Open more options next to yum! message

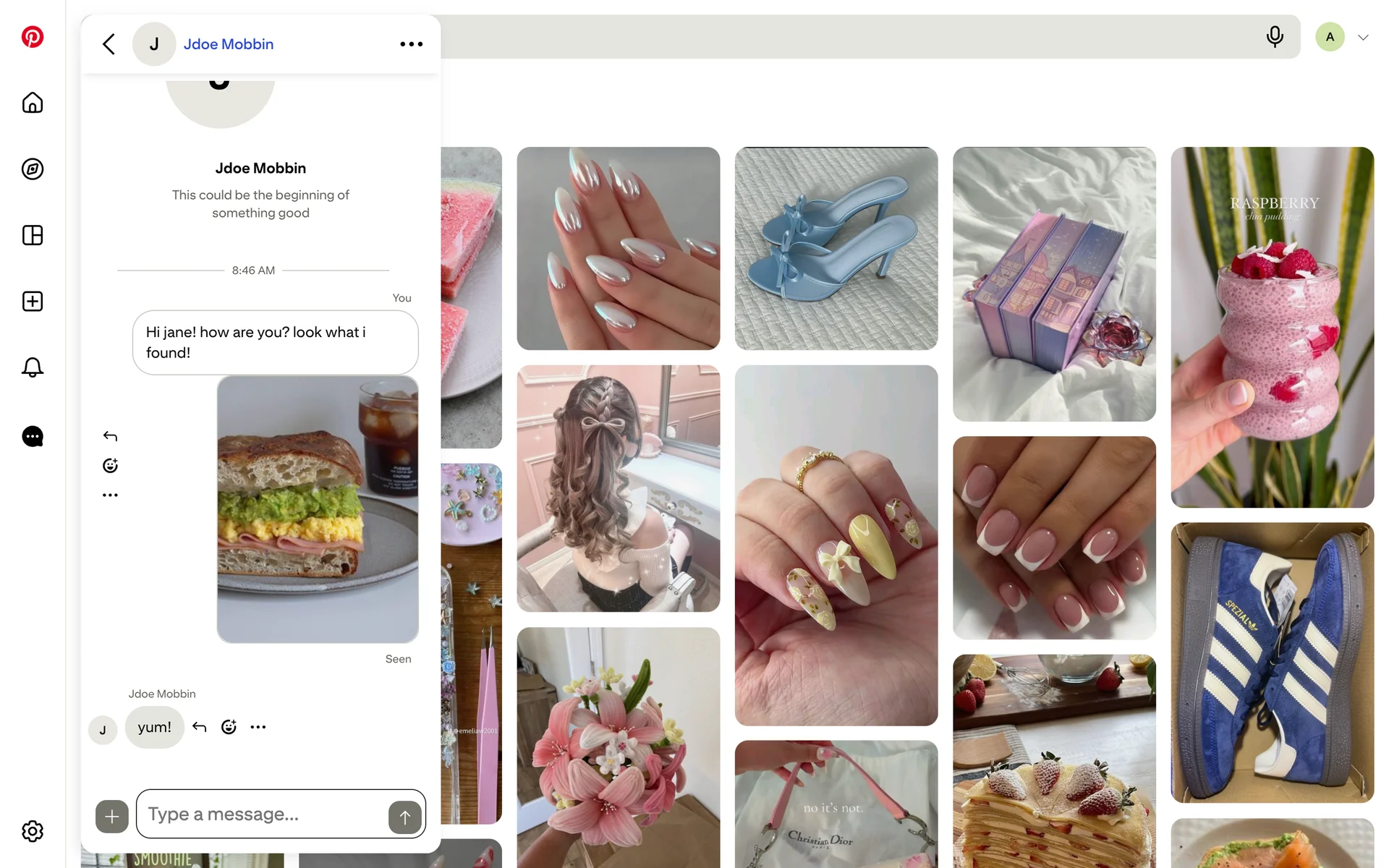click(x=258, y=727)
